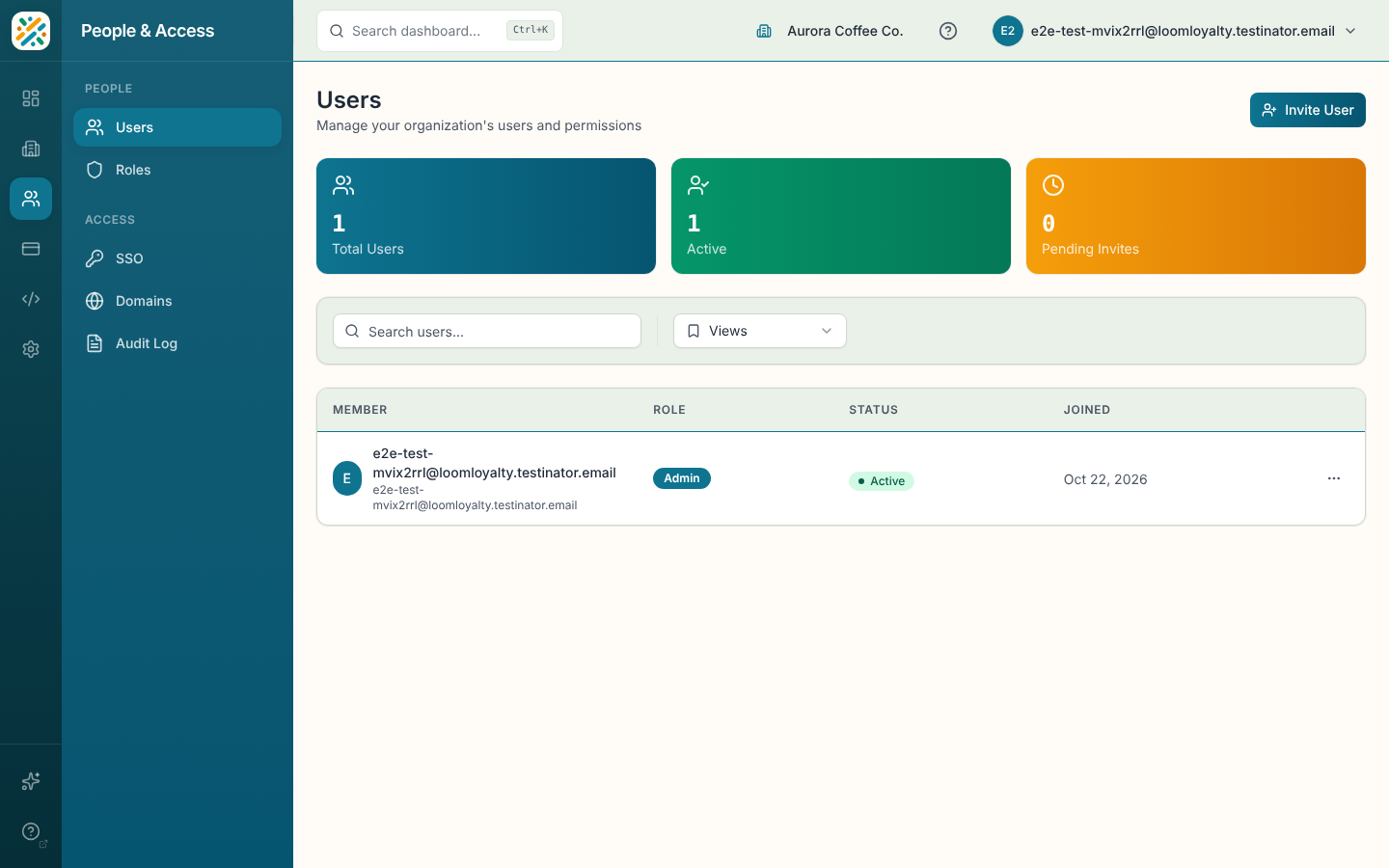Click the JOINED column header
The height and width of the screenshot is (868, 1389).
coord(1087,410)
